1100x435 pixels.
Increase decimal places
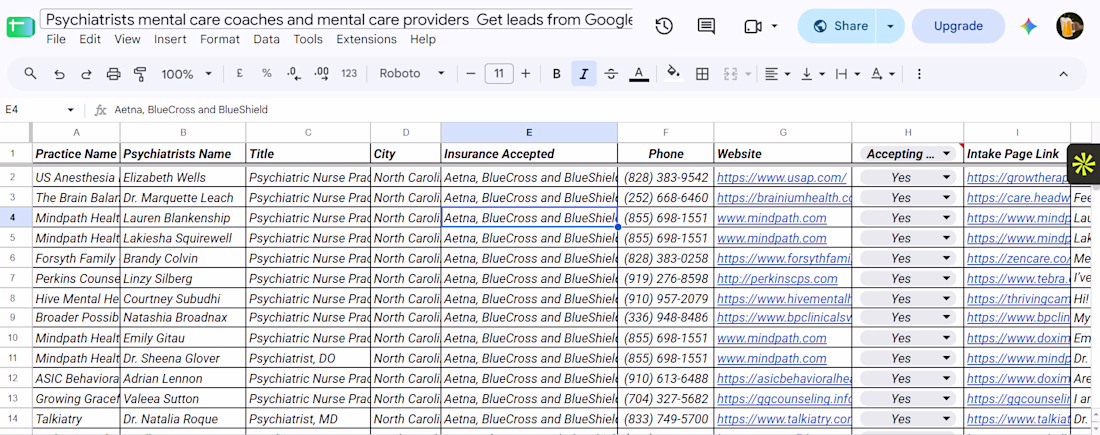tap(321, 74)
